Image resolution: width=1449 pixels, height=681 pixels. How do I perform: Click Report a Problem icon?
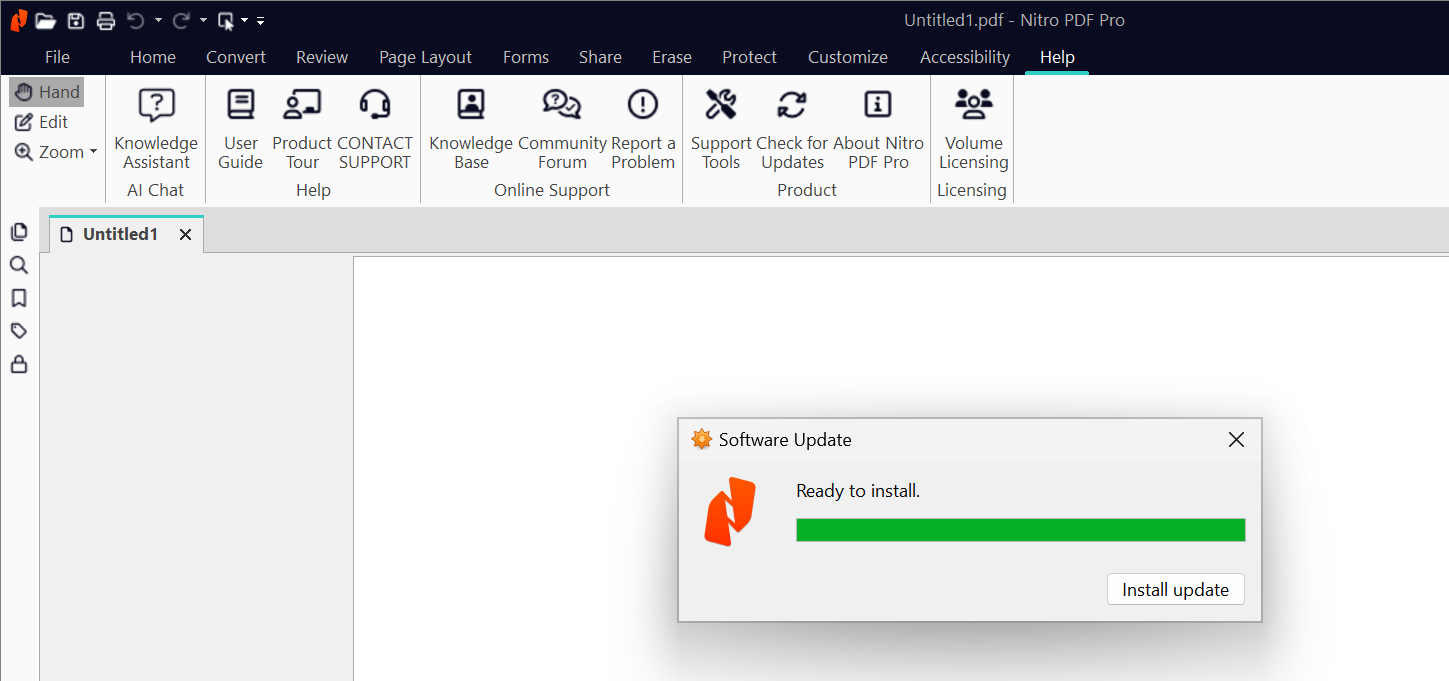642,105
